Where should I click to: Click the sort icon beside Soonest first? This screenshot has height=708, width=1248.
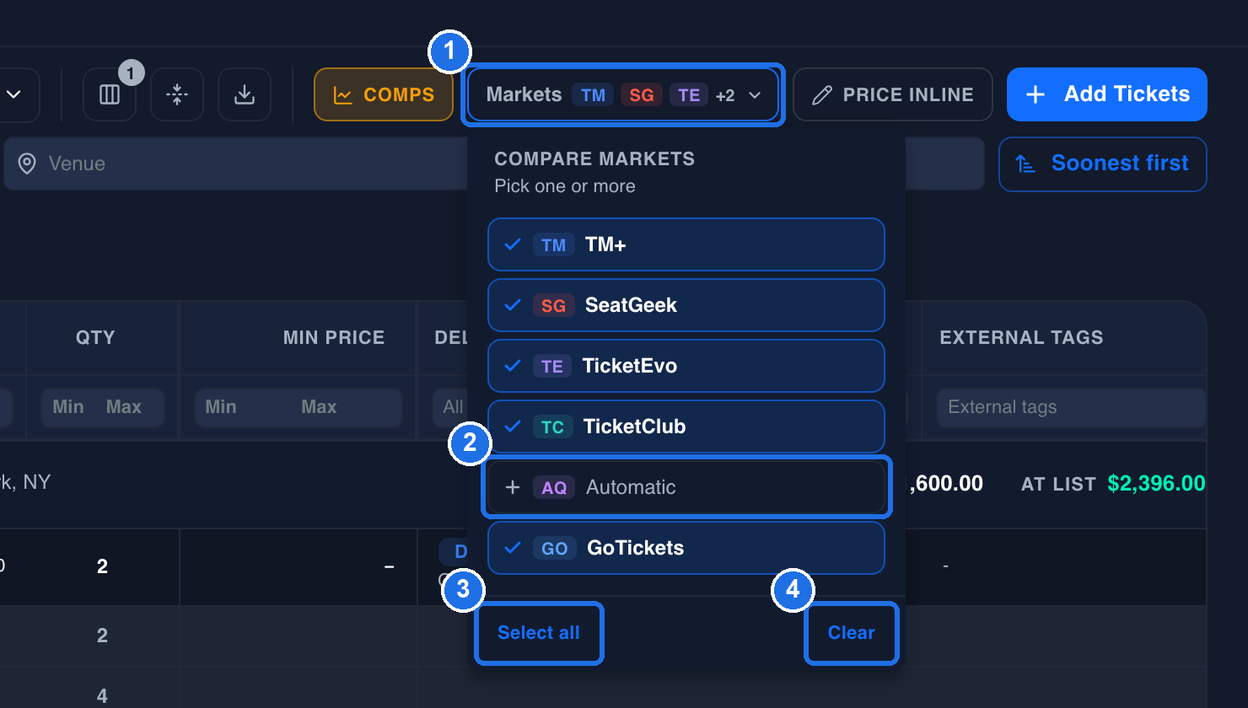pyautogui.click(x=1025, y=164)
